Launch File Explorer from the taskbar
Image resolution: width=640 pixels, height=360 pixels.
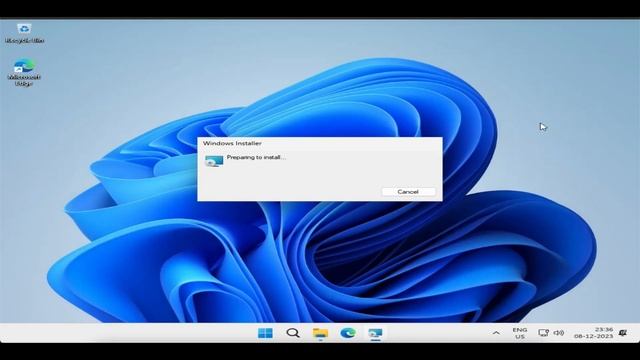pos(320,333)
